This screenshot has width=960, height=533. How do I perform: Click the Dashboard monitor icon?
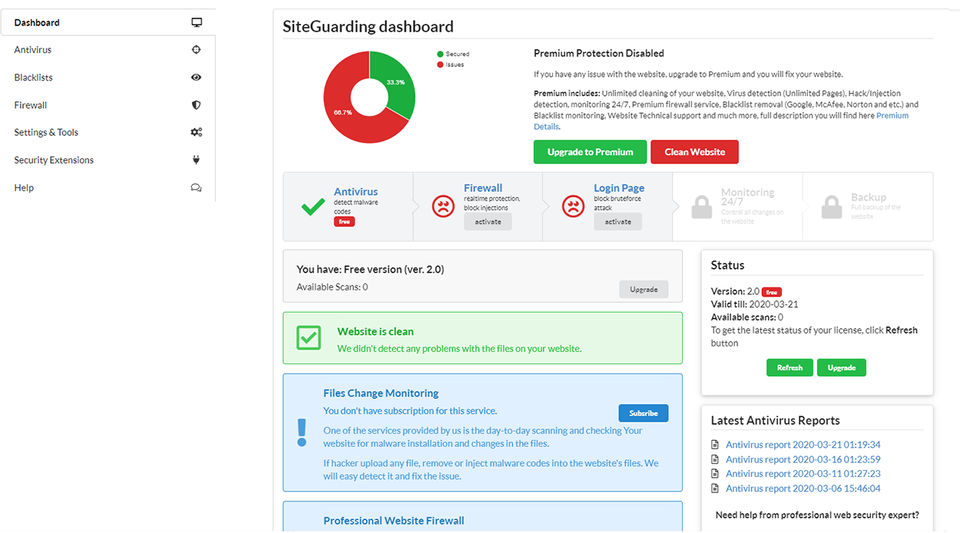point(196,22)
